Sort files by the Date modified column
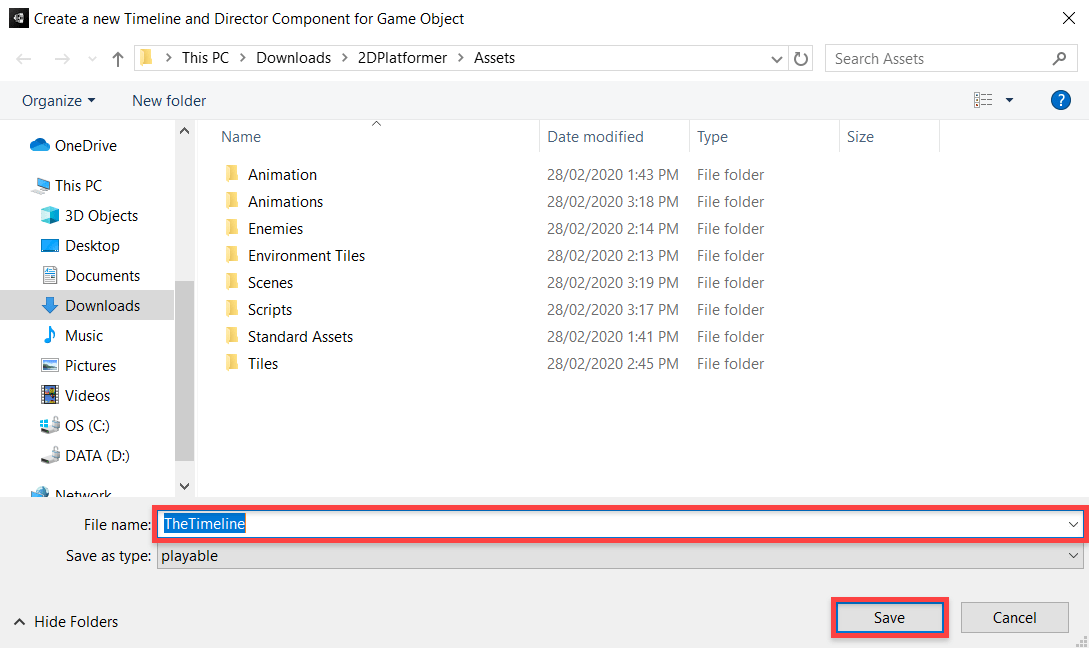 point(595,137)
